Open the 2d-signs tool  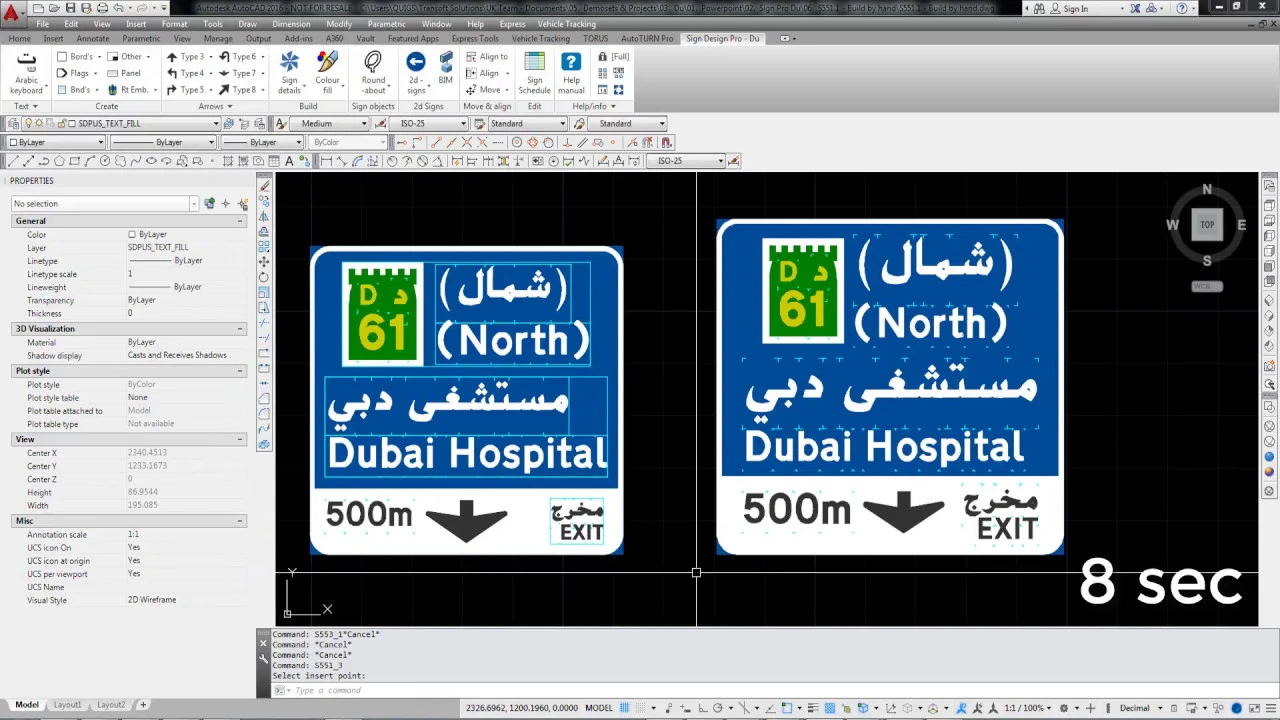[416, 73]
